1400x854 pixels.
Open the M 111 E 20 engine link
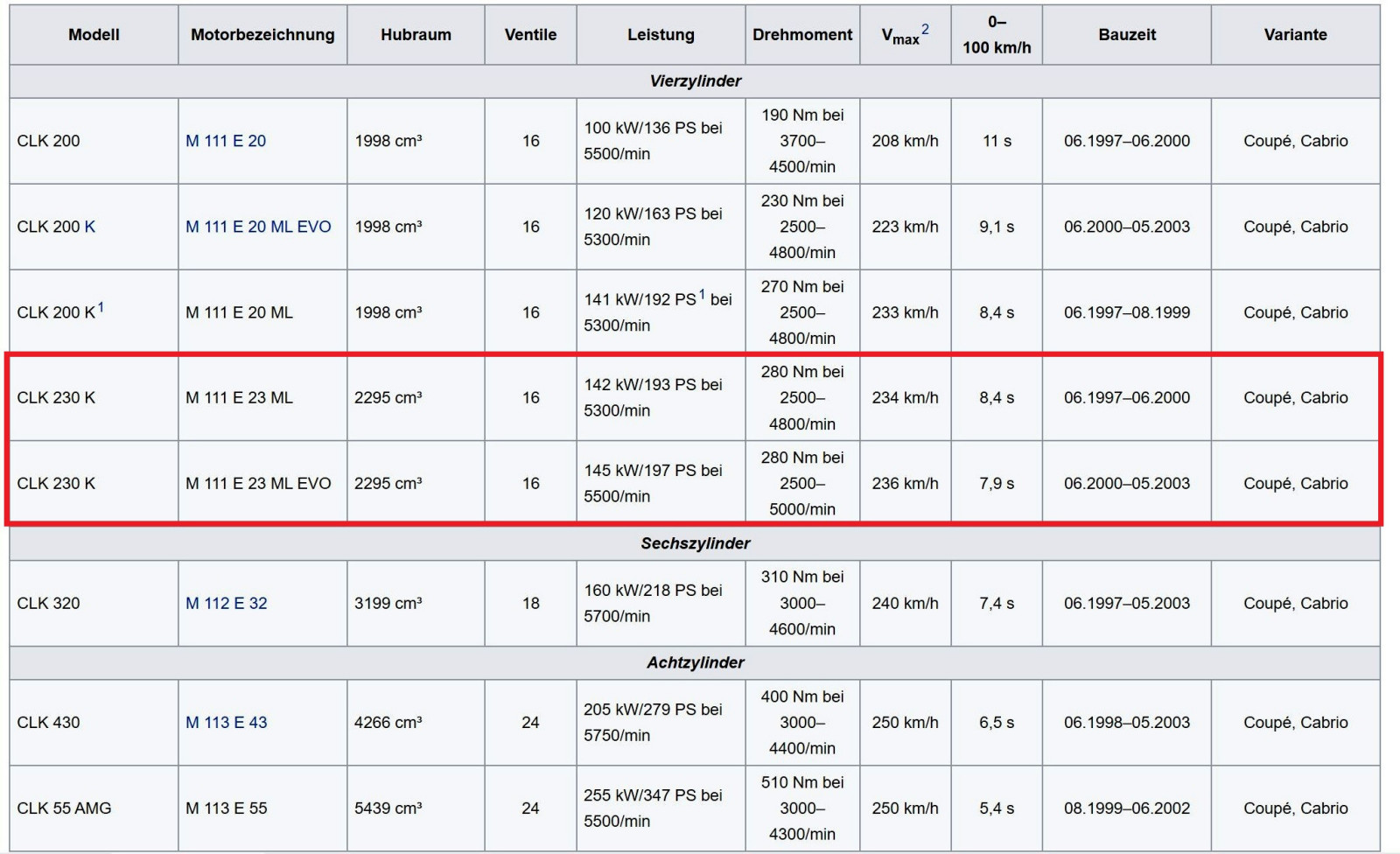pyautogui.click(x=226, y=141)
